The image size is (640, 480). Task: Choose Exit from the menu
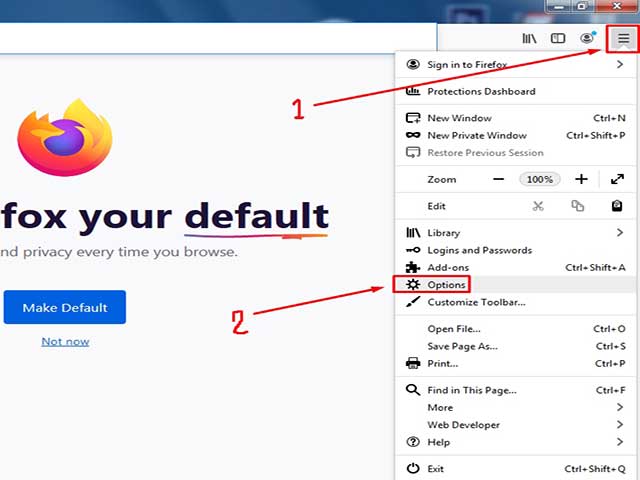pyautogui.click(x=515, y=469)
